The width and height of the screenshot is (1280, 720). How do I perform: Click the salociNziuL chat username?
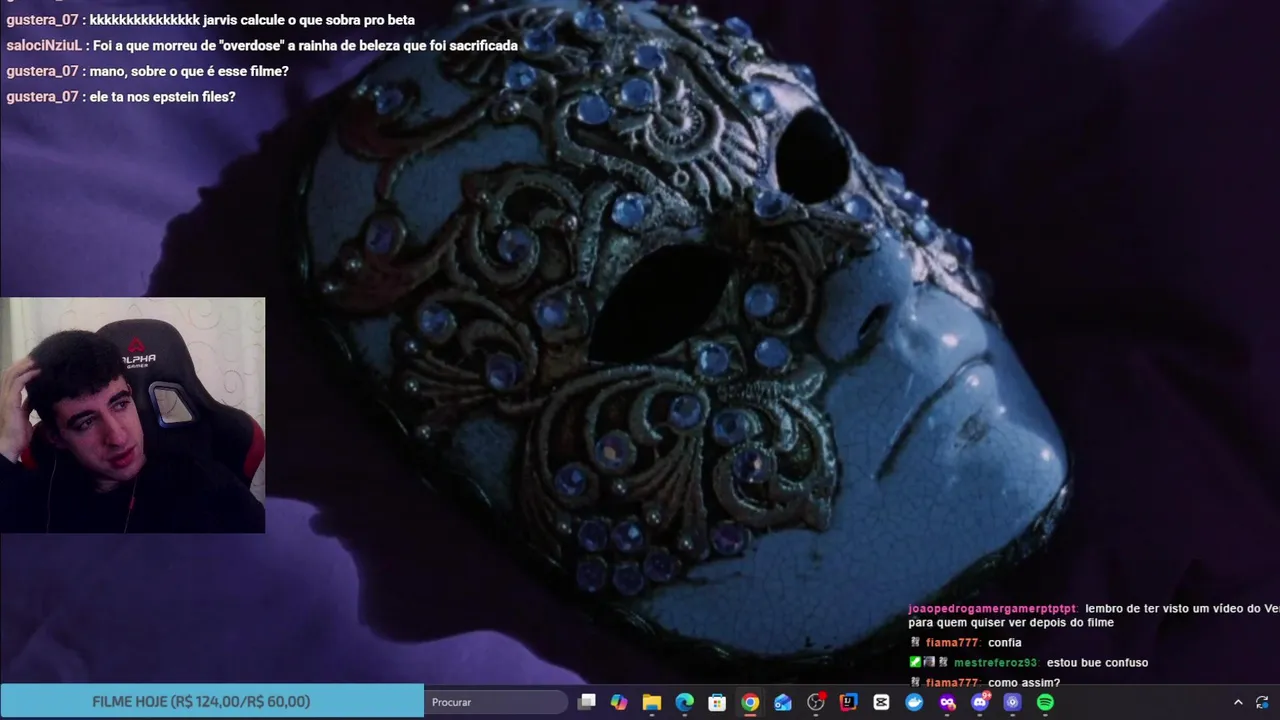[x=44, y=46]
